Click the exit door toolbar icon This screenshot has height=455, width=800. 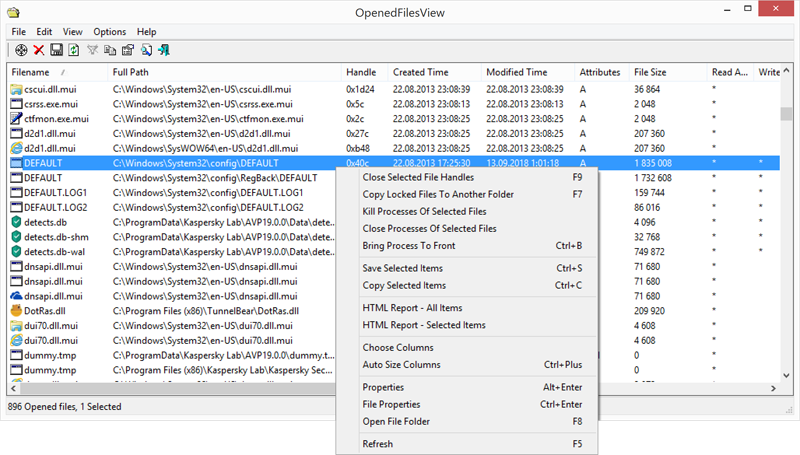click(164, 50)
